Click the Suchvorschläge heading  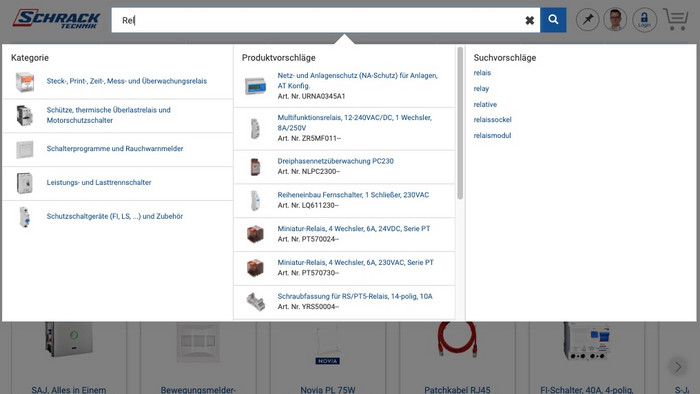pyautogui.click(x=505, y=58)
